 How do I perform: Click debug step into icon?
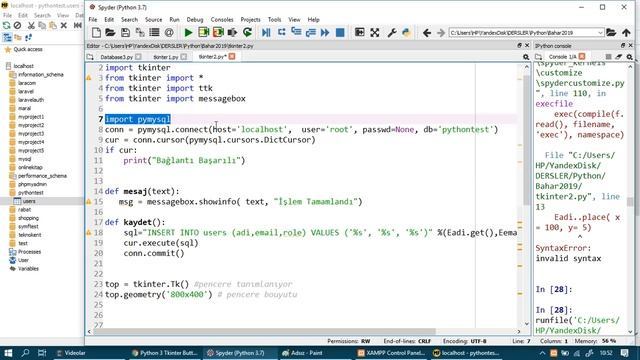[296, 32]
